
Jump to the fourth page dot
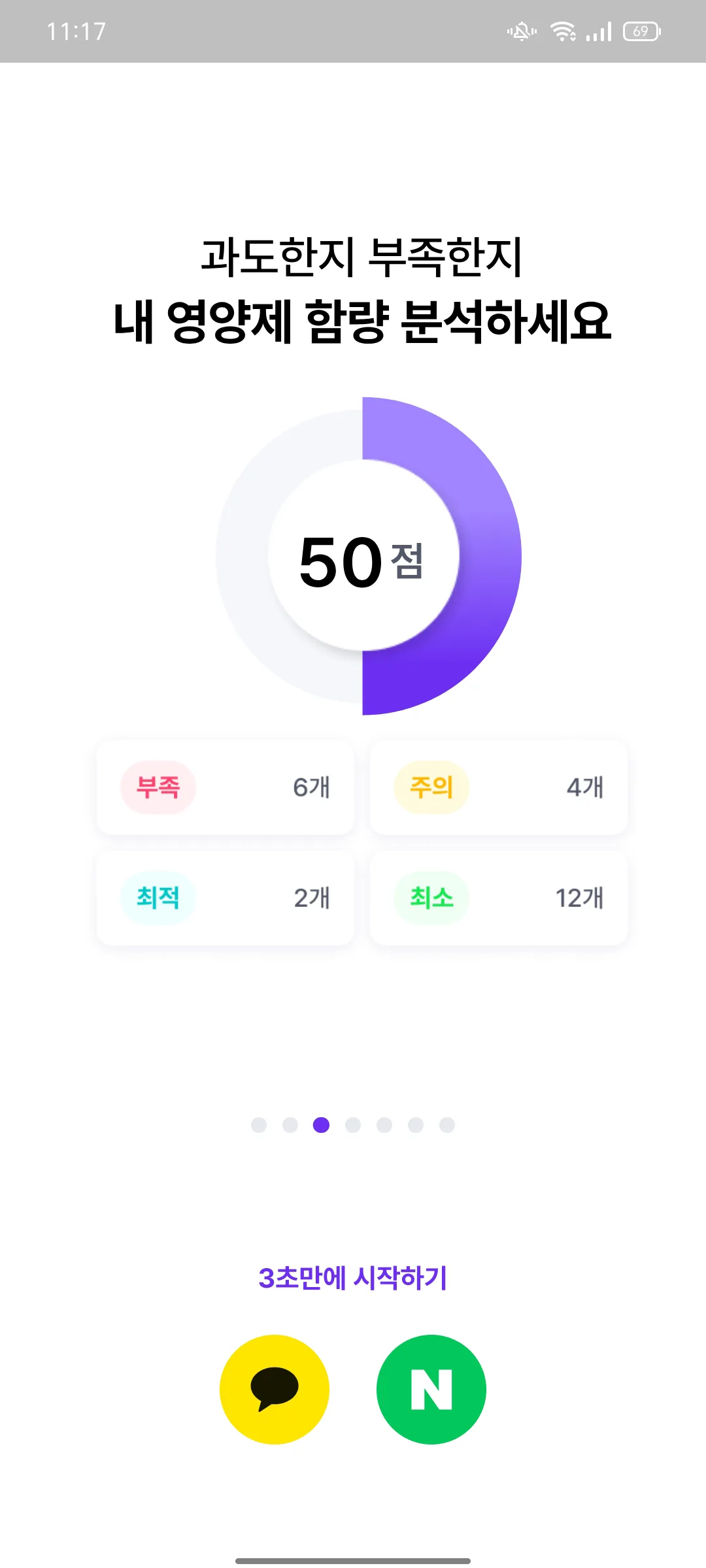click(x=353, y=1125)
